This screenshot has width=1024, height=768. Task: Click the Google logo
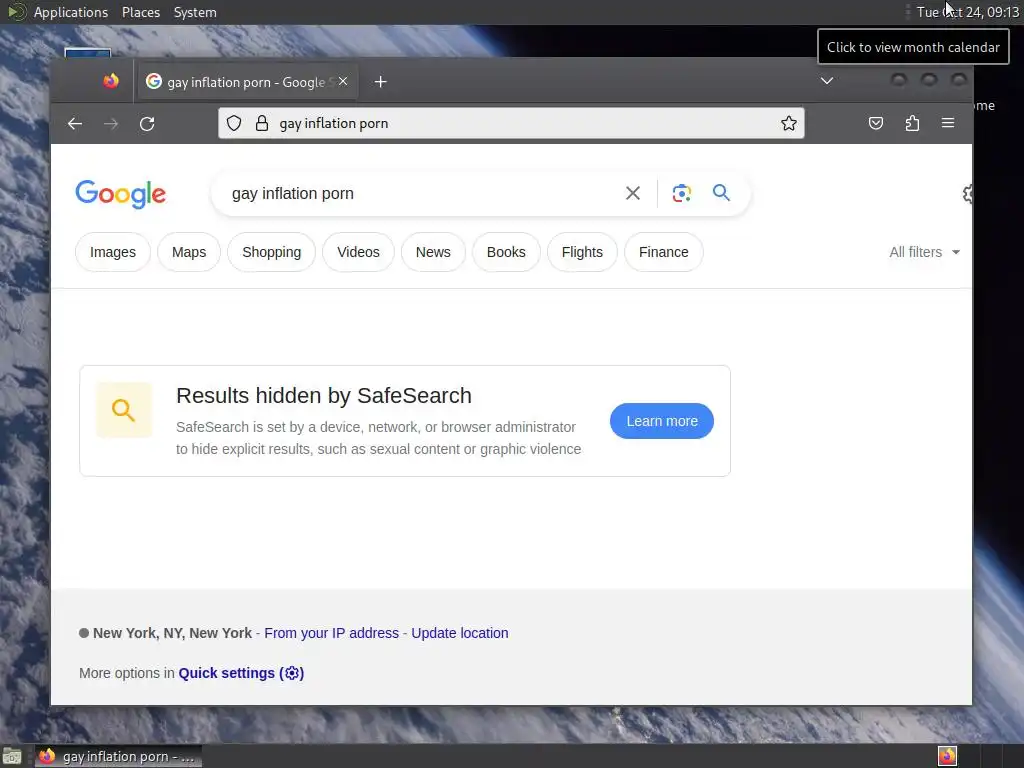(x=121, y=194)
